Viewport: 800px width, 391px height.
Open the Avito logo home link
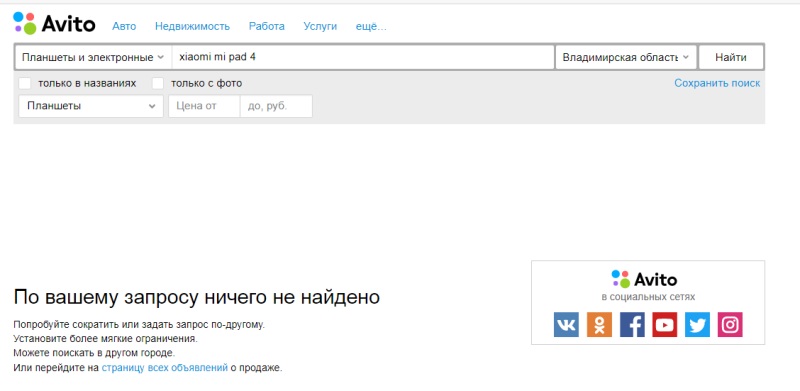click(54, 23)
